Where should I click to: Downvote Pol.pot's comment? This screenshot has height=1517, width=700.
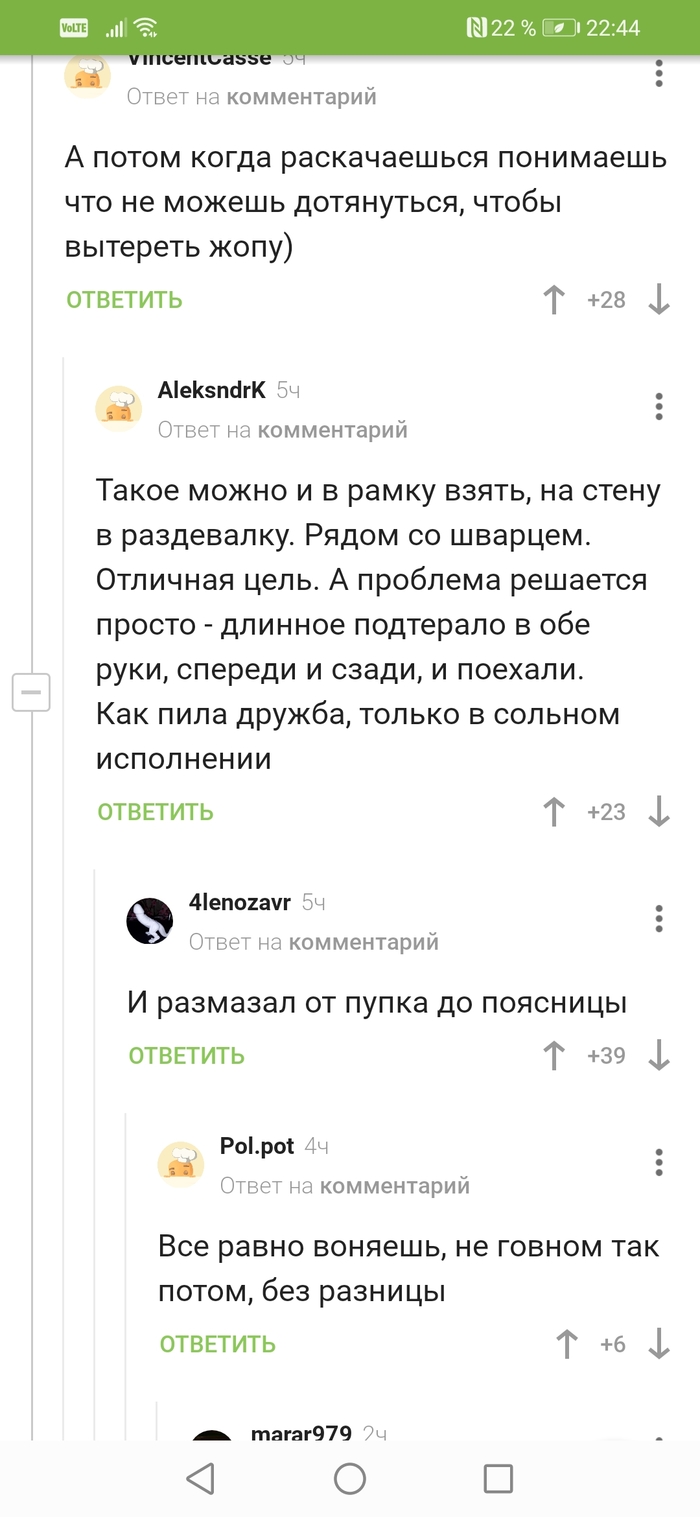(x=661, y=1344)
